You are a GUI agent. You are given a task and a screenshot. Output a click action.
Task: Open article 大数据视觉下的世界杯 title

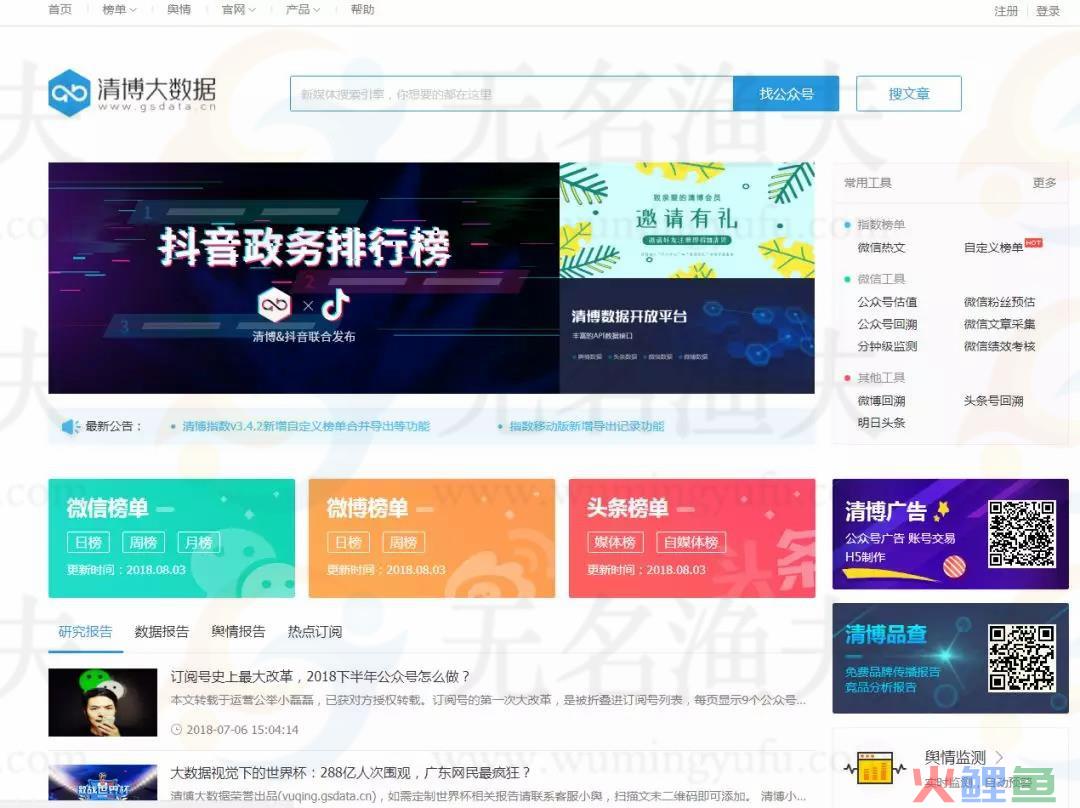coord(351,773)
